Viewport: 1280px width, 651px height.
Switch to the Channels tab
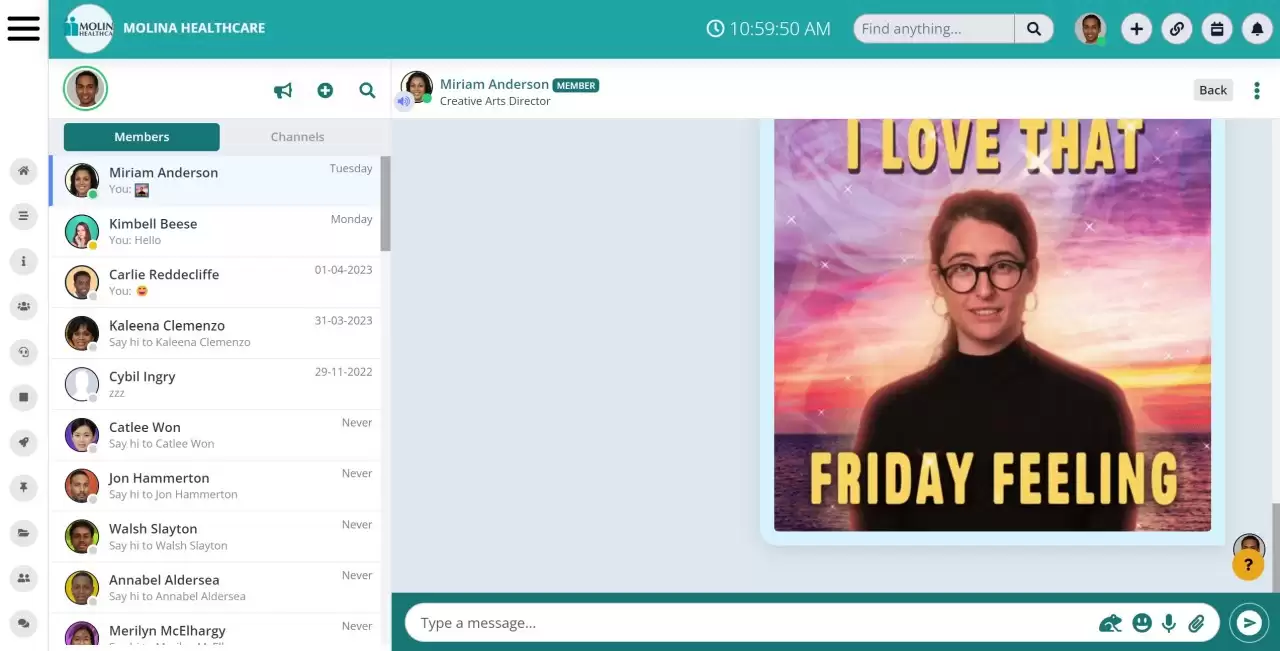coord(297,136)
